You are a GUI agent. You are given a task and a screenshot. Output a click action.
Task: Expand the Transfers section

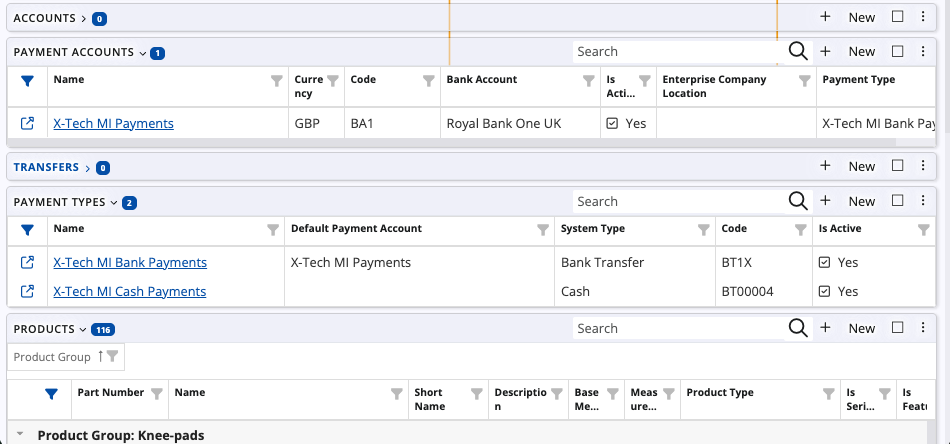[x=88, y=167]
